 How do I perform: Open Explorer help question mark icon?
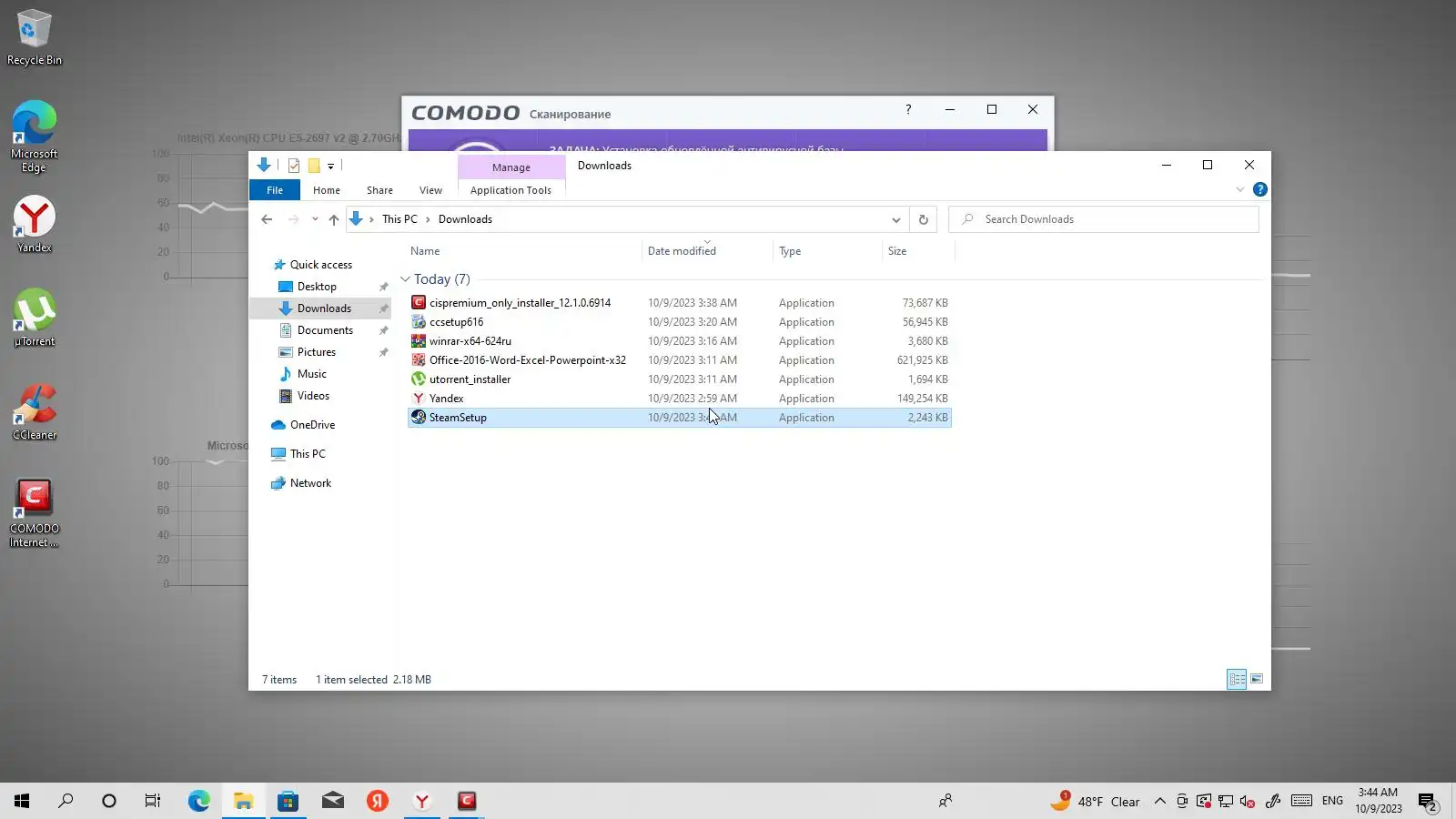pyautogui.click(x=1260, y=189)
